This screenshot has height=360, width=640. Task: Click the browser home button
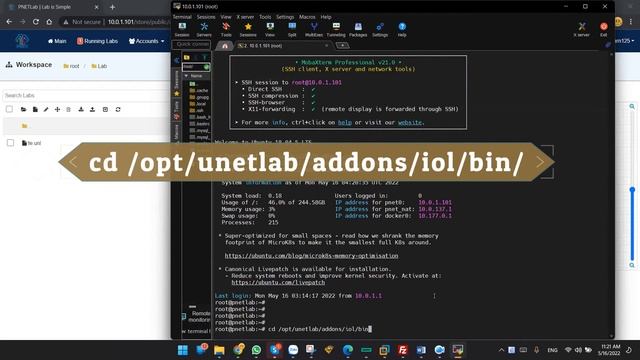[x=49, y=22]
